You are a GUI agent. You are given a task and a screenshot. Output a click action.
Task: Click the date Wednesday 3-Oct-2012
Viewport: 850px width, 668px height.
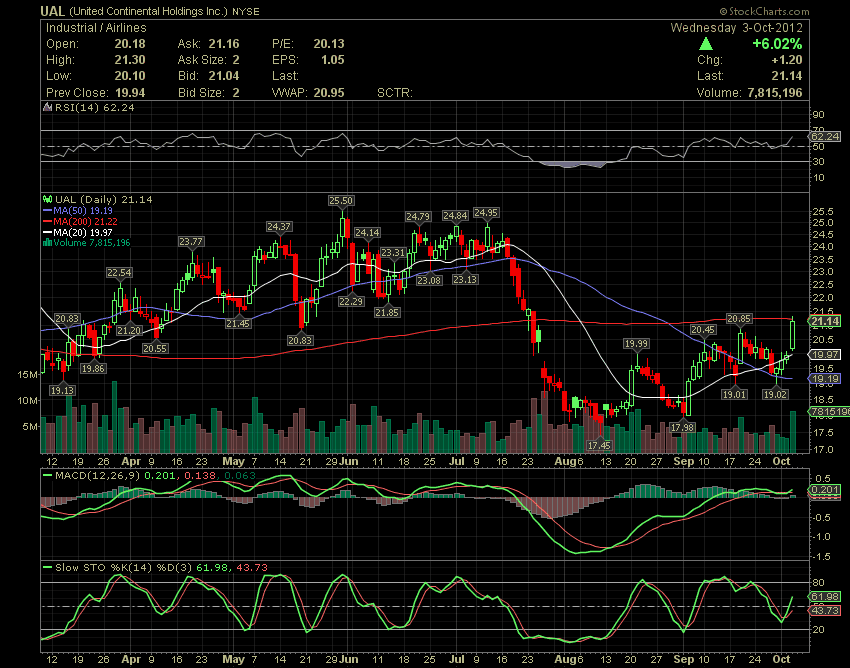736,28
